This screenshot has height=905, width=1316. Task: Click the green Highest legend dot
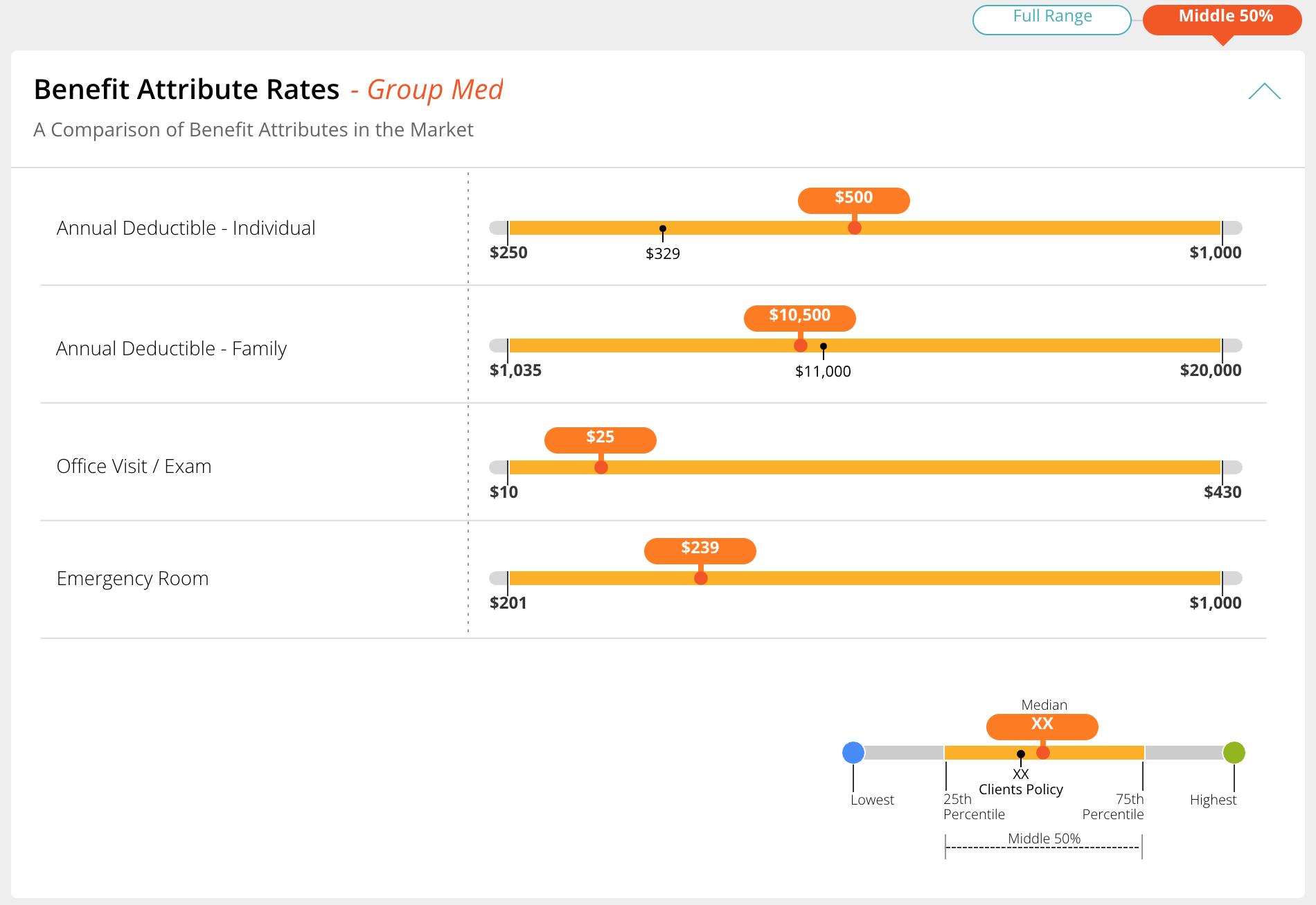[1234, 753]
